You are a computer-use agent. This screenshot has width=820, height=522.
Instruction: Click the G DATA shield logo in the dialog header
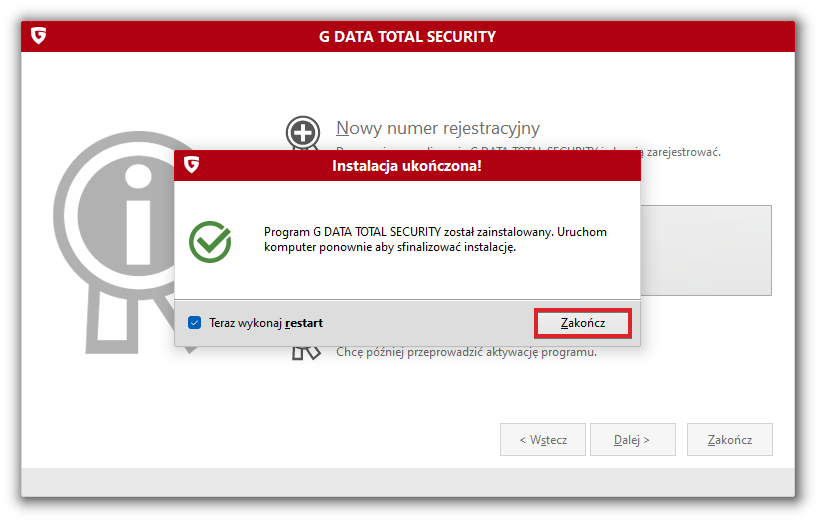(191, 165)
